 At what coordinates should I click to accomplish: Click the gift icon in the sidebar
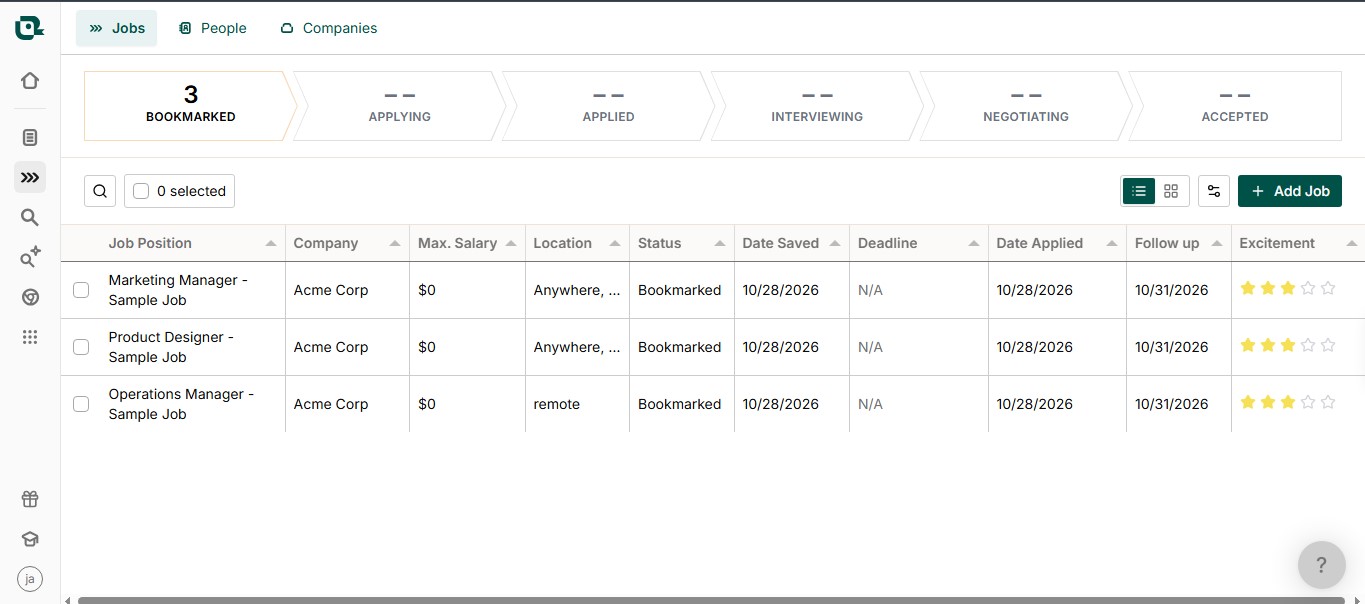pos(30,499)
